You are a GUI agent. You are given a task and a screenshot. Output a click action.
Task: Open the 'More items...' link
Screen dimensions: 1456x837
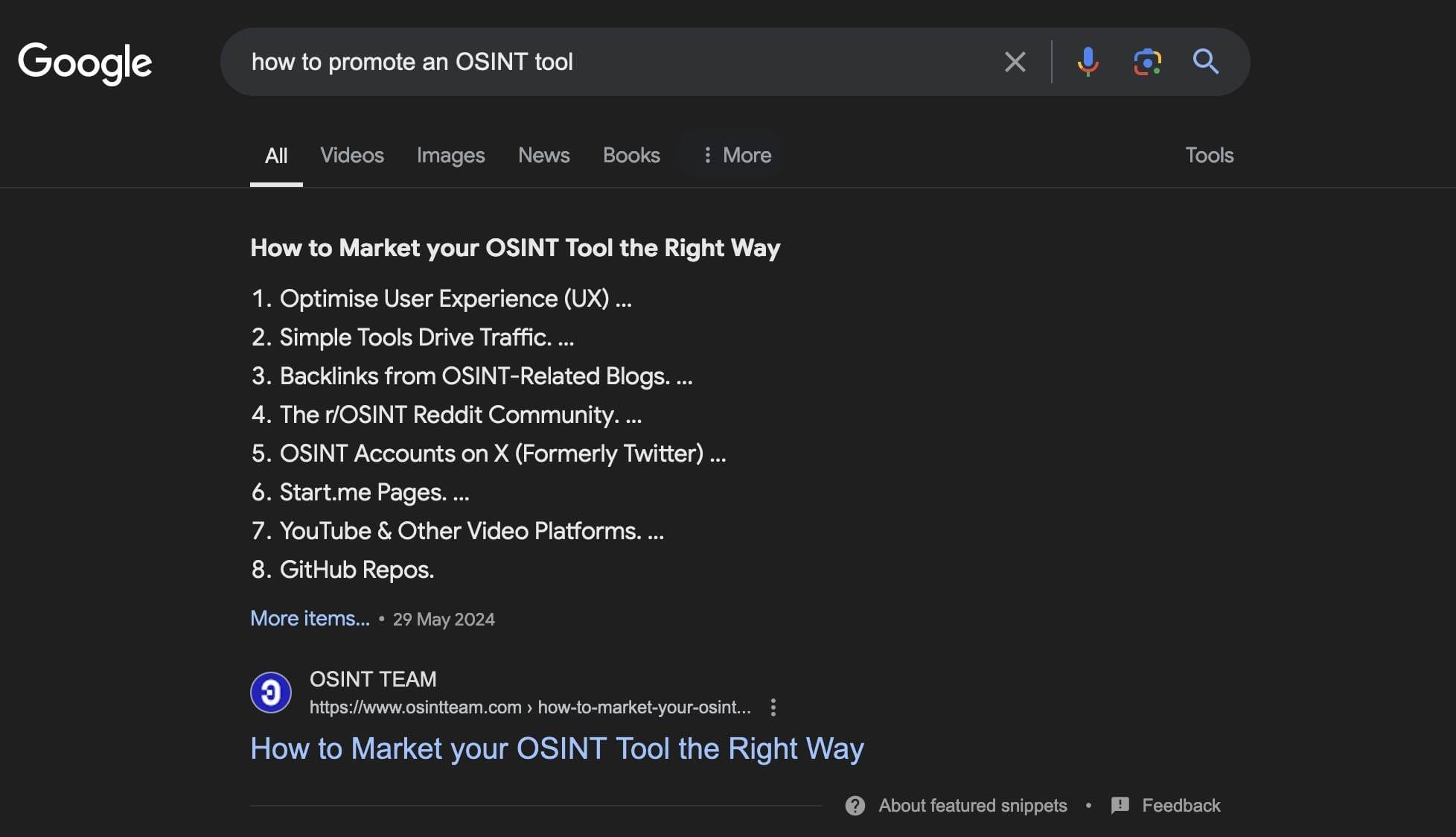coord(310,618)
